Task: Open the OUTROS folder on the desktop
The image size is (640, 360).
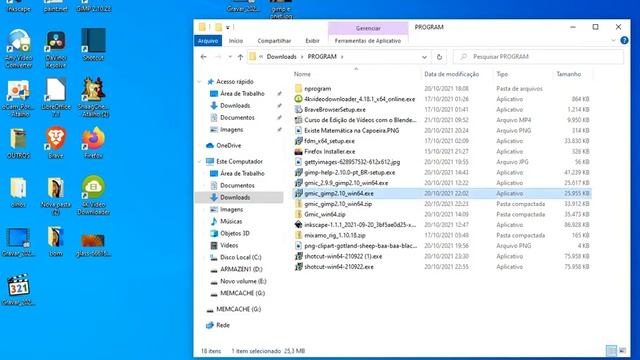Action: 19,142
